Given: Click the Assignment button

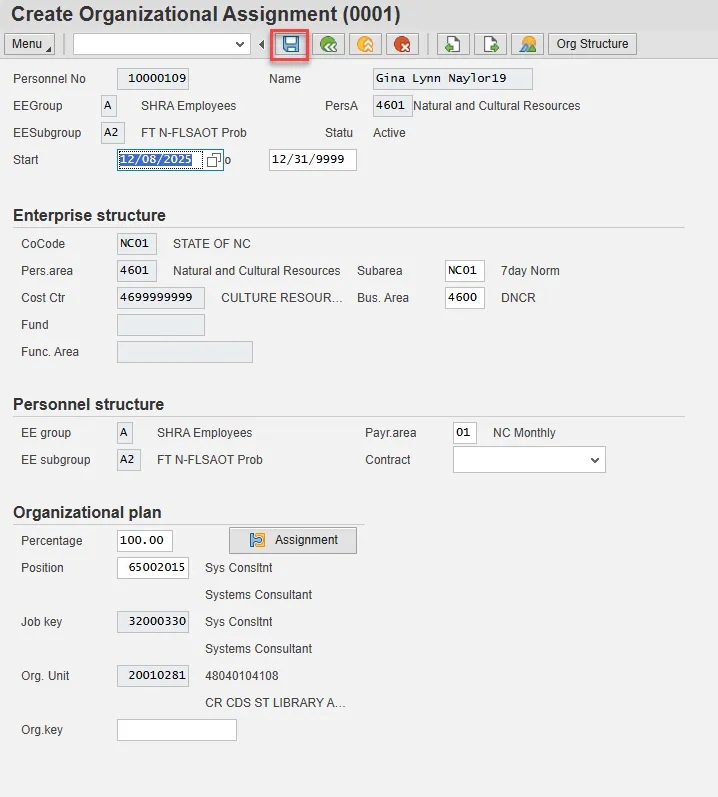Looking at the screenshot, I should point(293,540).
